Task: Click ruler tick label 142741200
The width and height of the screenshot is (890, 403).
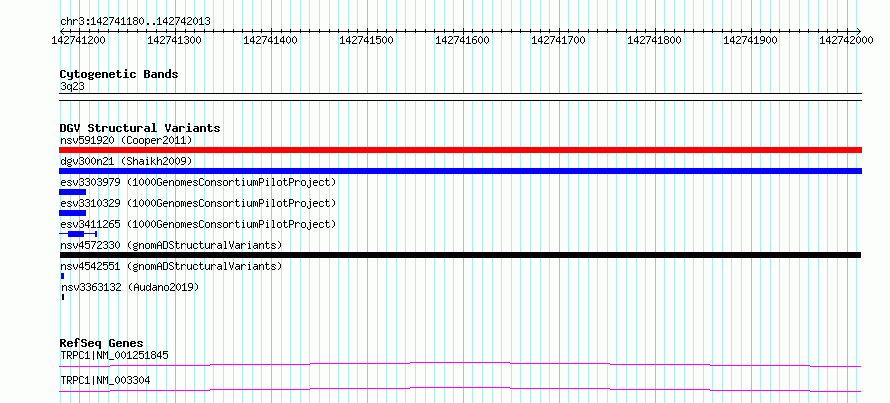Action: point(78,40)
